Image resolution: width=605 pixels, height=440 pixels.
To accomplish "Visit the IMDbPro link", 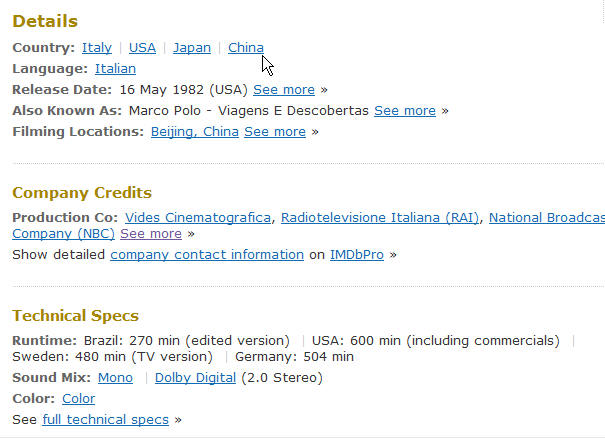I will point(357,255).
